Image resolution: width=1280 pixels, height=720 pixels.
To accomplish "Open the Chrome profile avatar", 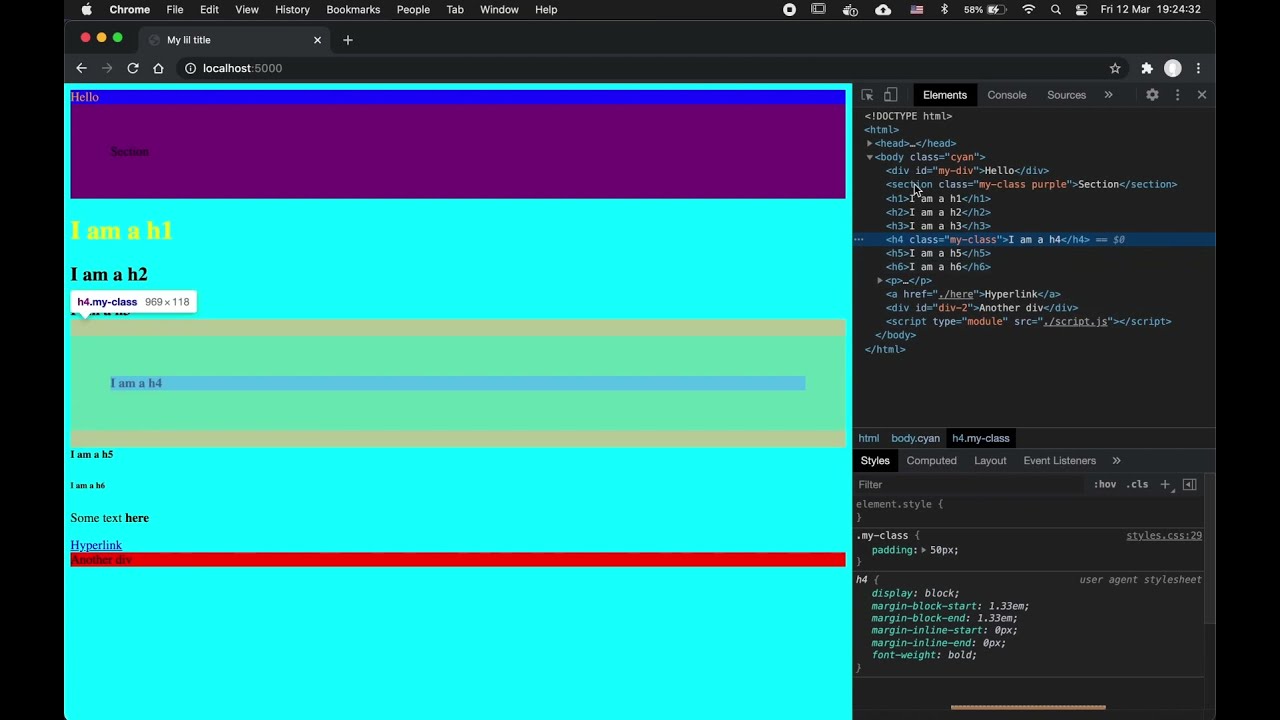I will click(1173, 68).
